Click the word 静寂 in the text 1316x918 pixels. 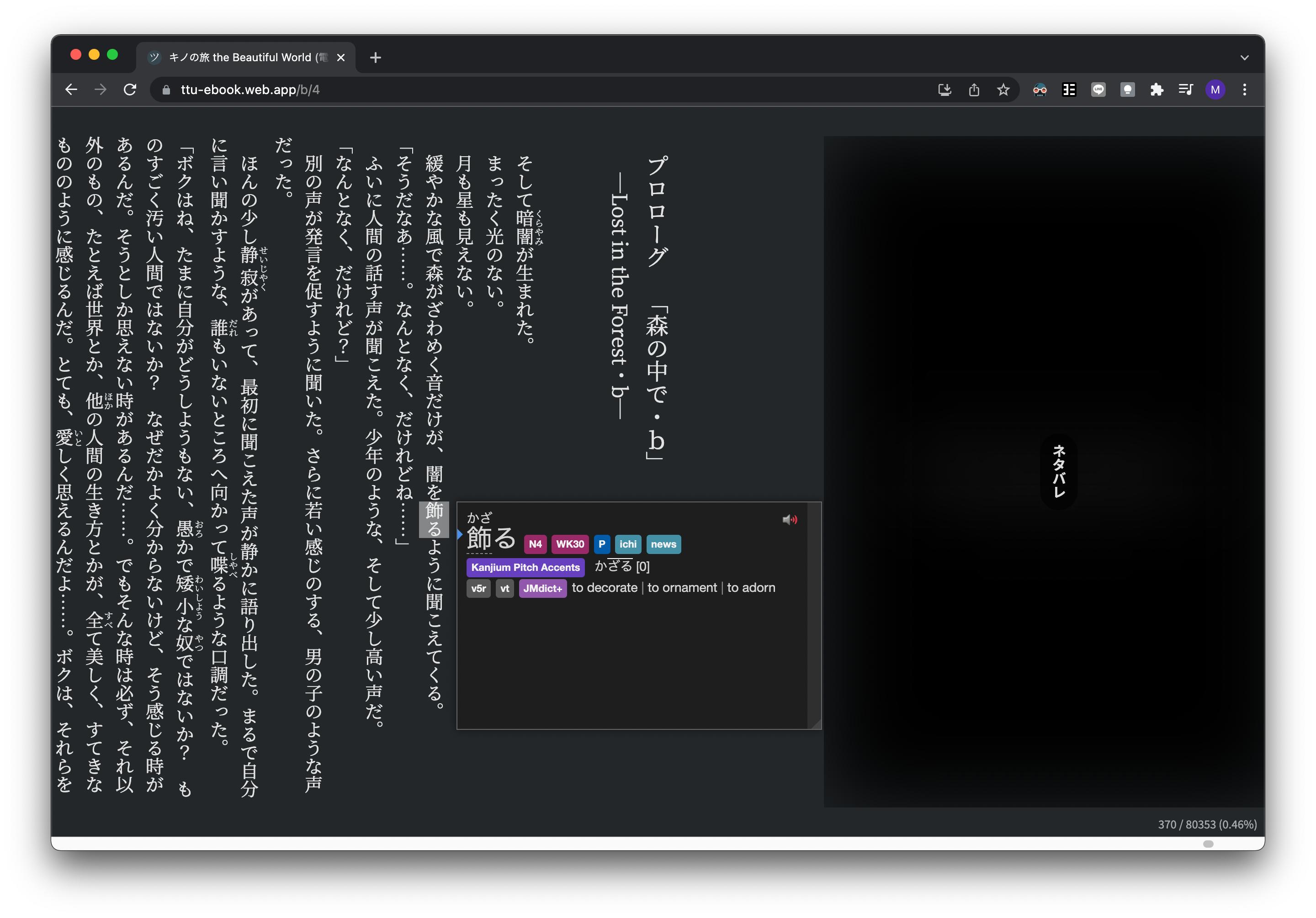(249, 266)
